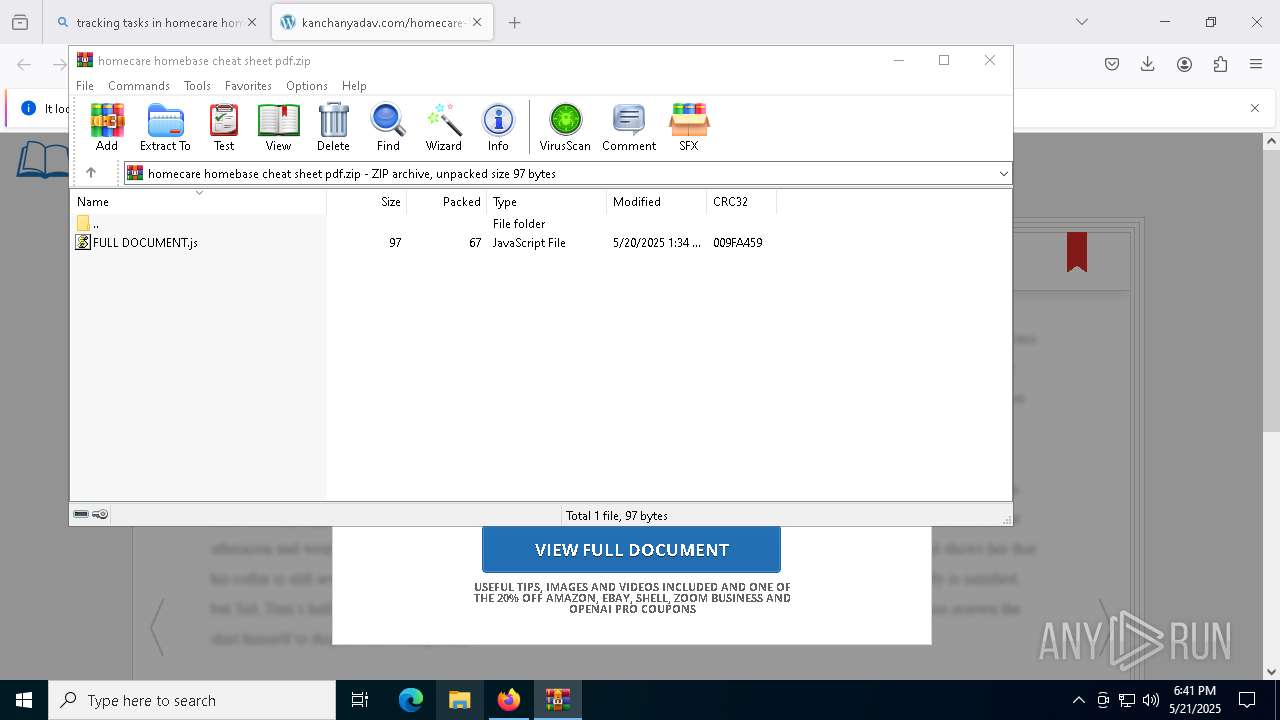Click the Info toolbar icon

coord(498,127)
